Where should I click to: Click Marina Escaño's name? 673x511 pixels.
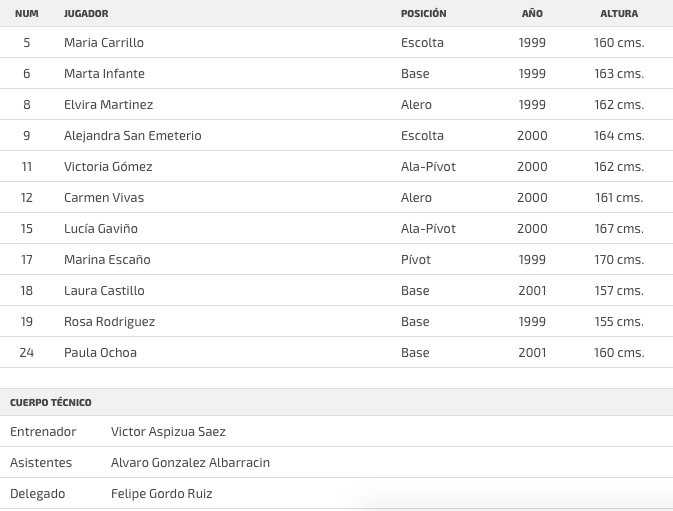click(107, 260)
